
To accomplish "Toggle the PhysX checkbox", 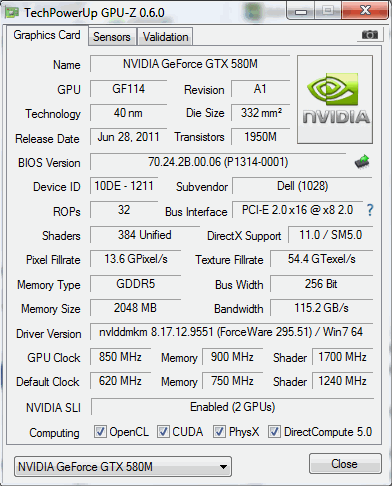I will click(x=219, y=431).
